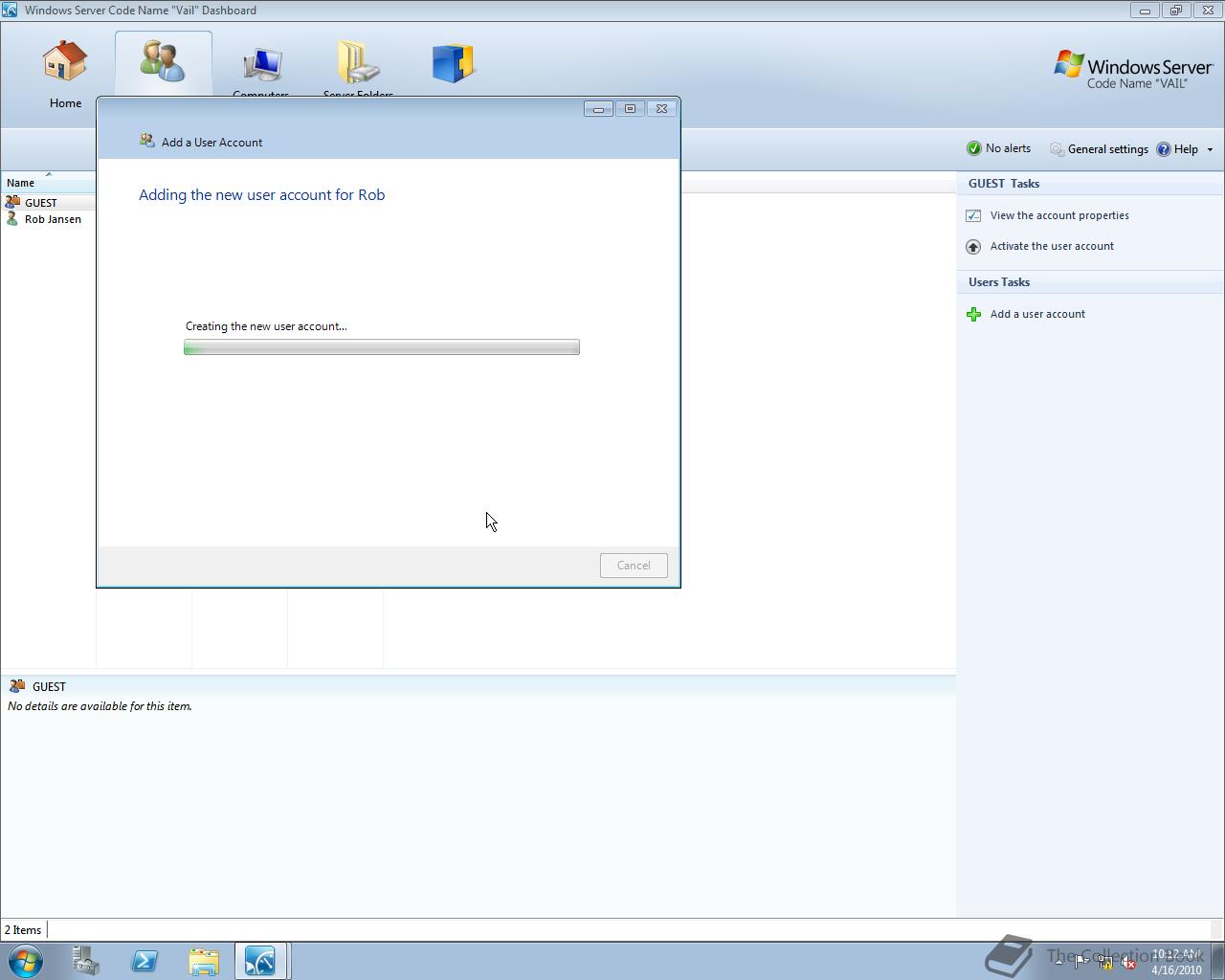Click the system tray network icon
This screenshot has width=1225, height=980.
pyautogui.click(x=1106, y=963)
